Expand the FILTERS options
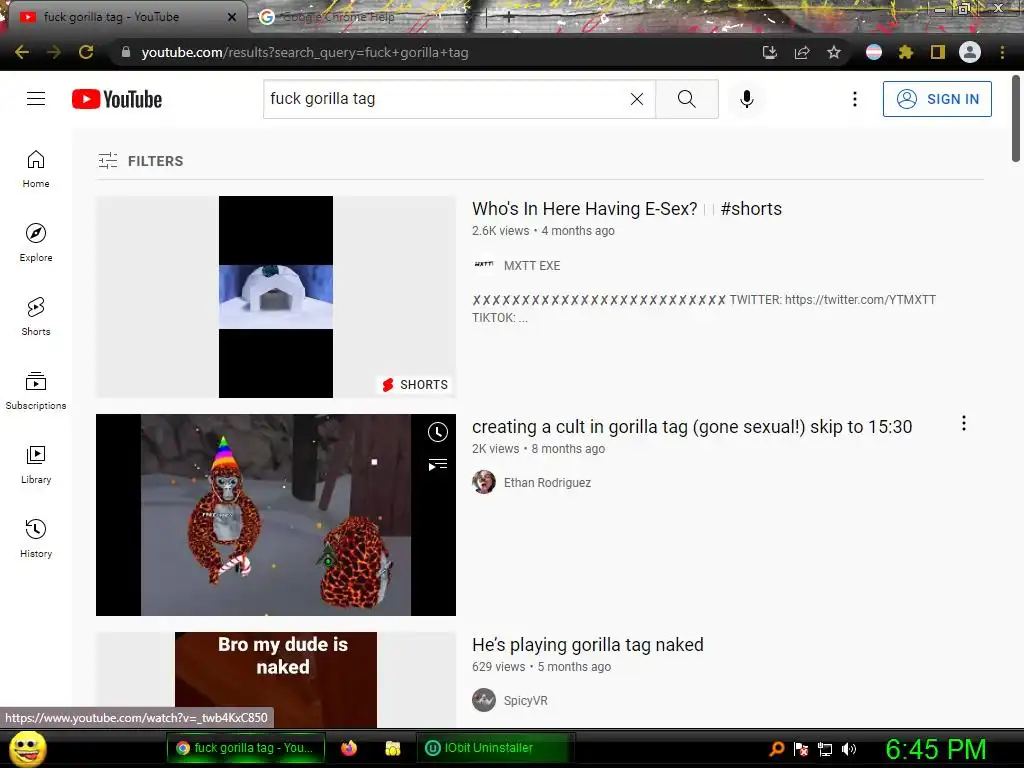 (x=140, y=161)
